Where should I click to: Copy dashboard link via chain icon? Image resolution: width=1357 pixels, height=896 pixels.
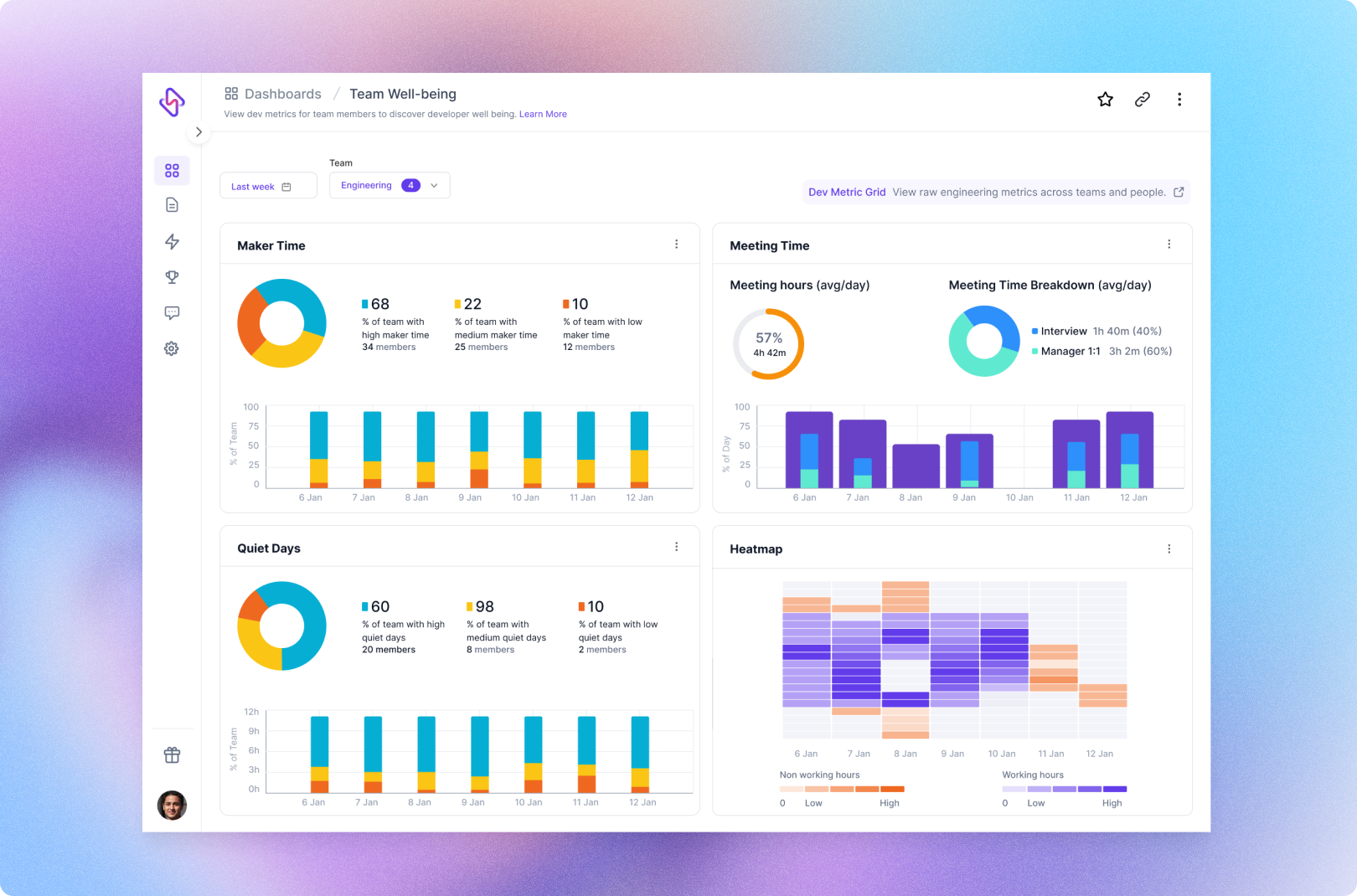(x=1142, y=100)
